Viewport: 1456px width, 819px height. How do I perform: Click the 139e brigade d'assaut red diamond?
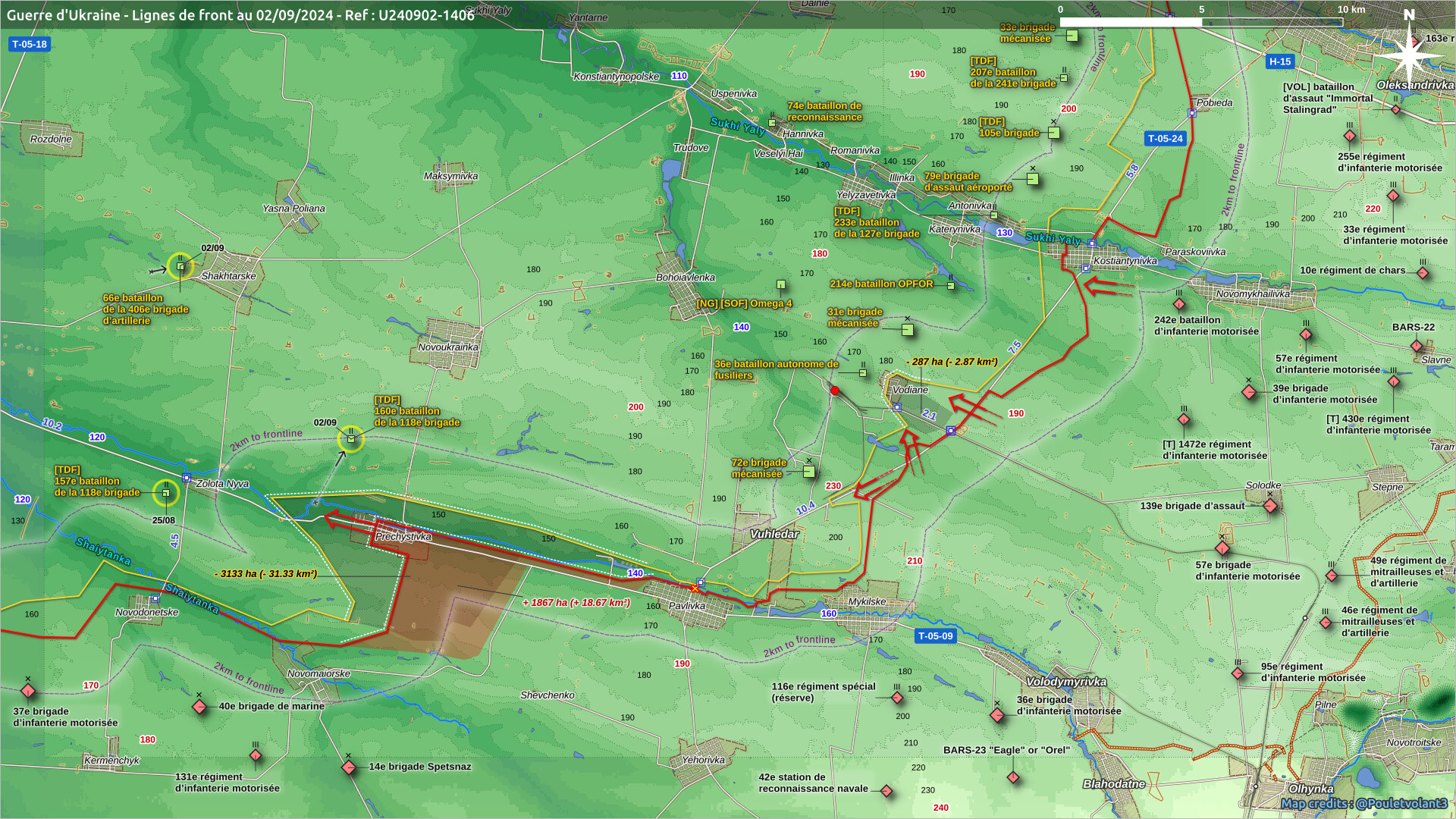[x=1270, y=506]
